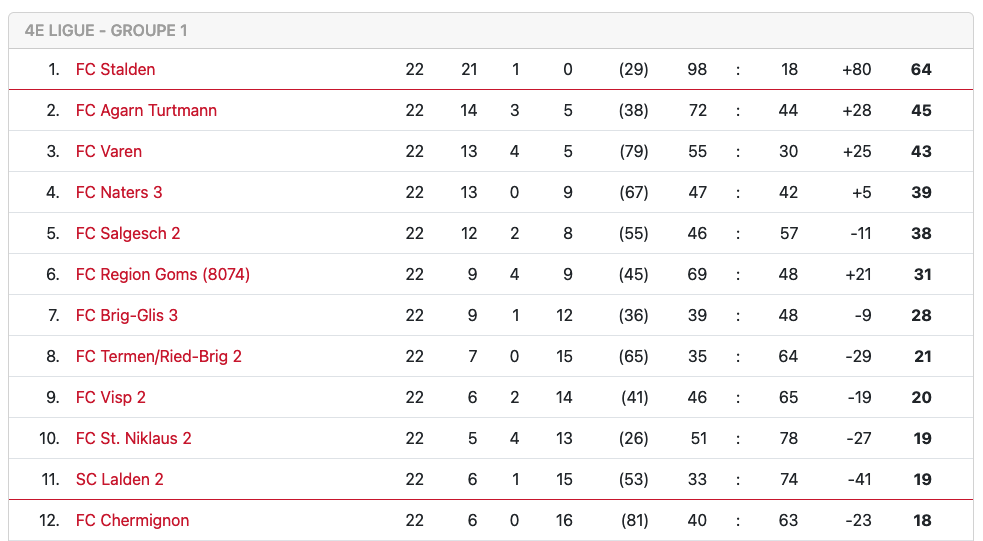Click the rank number 1. cell

(53, 69)
